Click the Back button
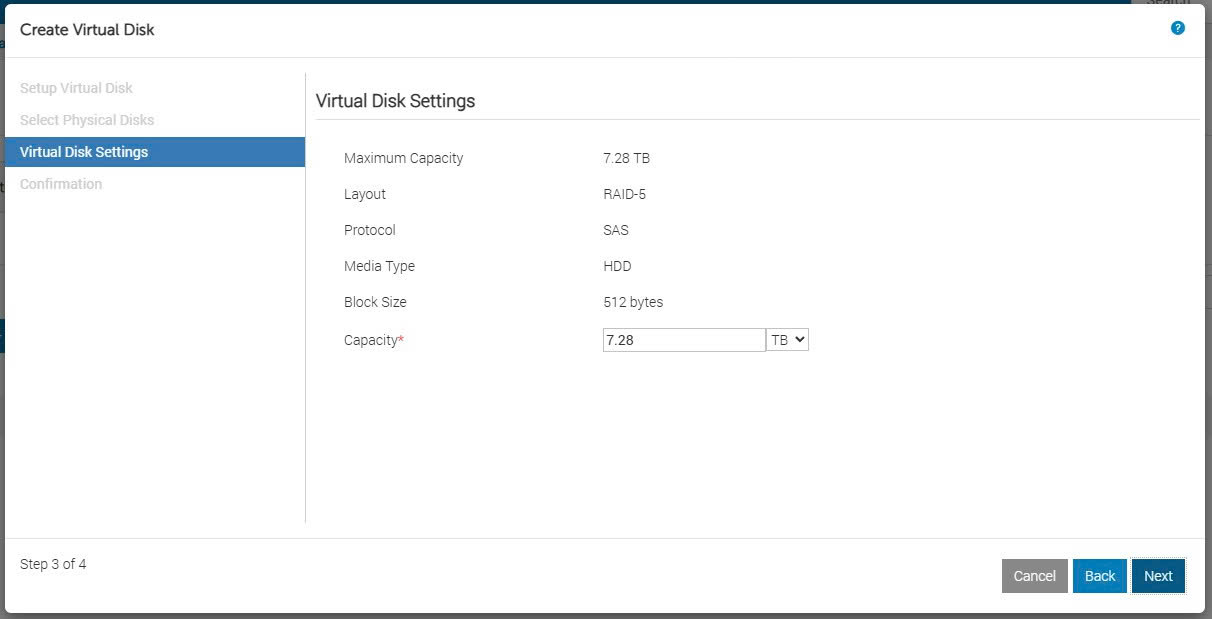Viewport: 1212px width, 619px height. point(1099,576)
